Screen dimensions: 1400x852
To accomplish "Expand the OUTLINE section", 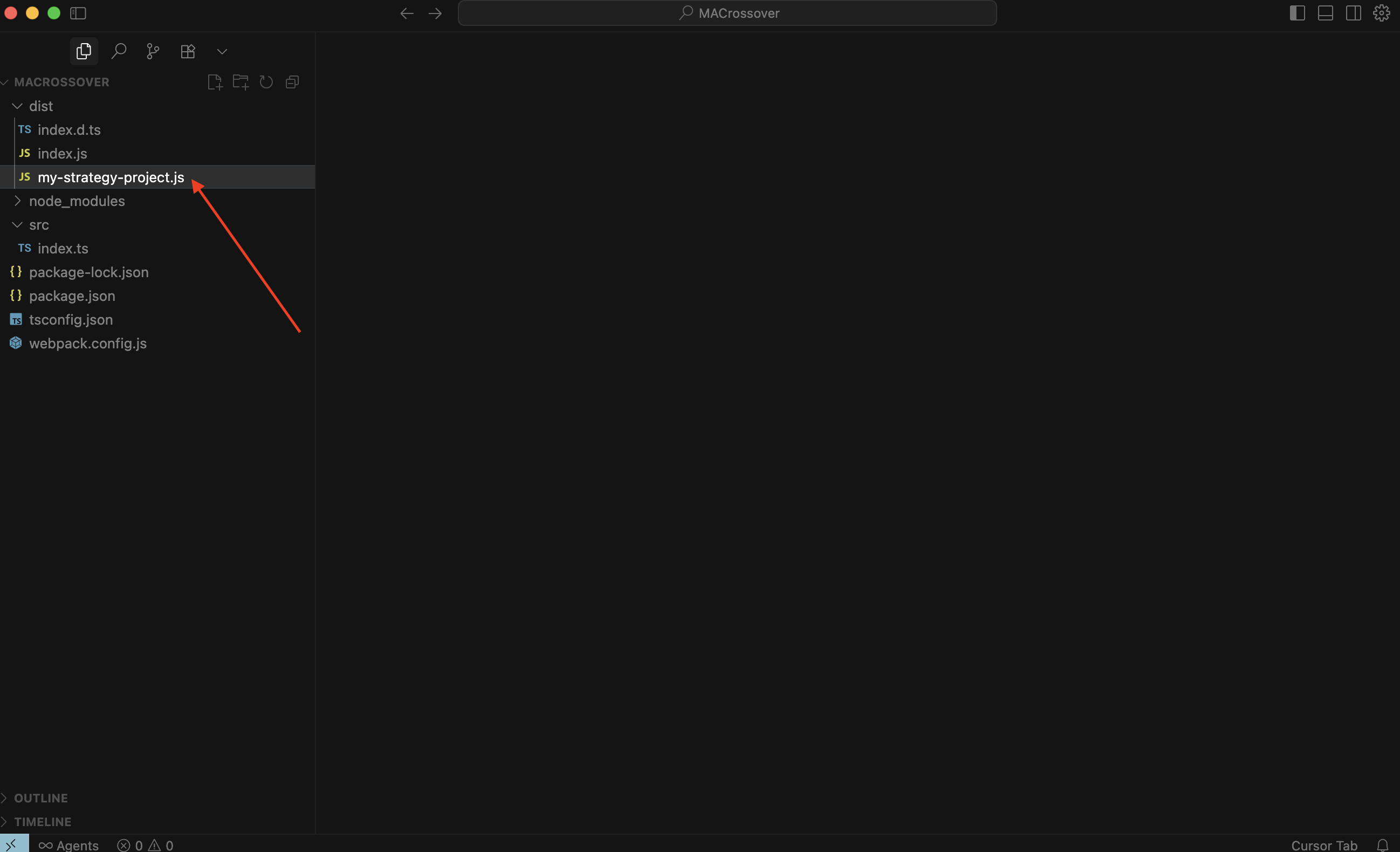I will [x=40, y=798].
